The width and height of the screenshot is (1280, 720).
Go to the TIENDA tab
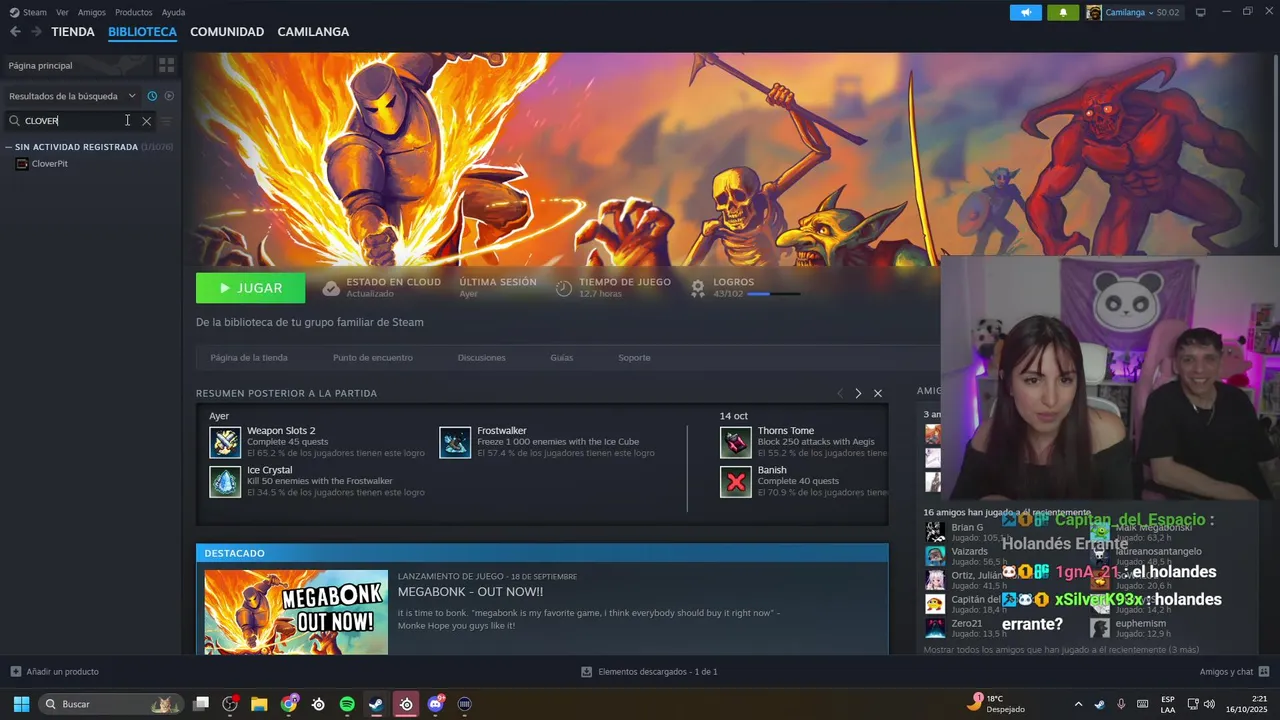point(73,32)
